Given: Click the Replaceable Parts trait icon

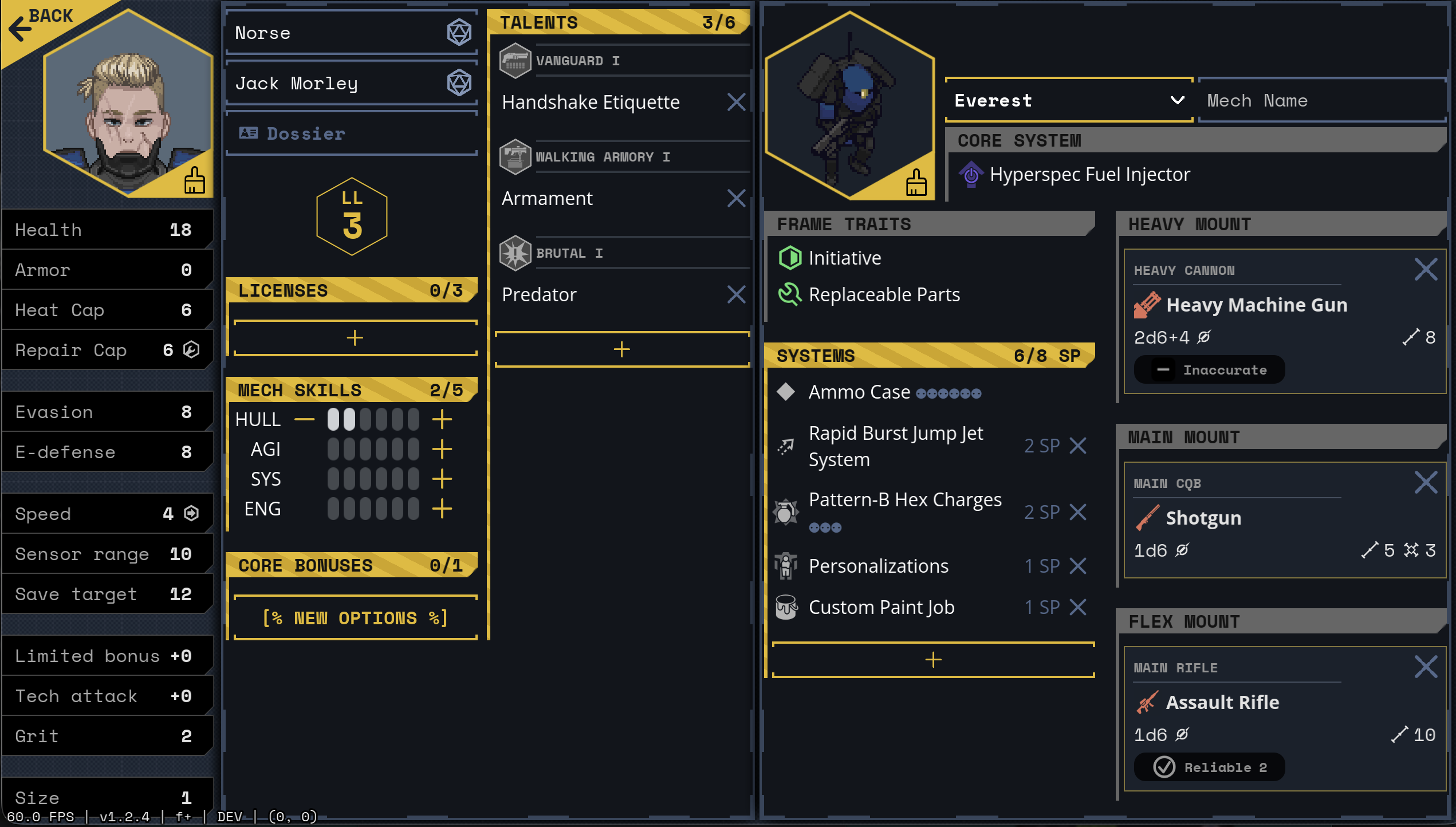Looking at the screenshot, I should 790,294.
